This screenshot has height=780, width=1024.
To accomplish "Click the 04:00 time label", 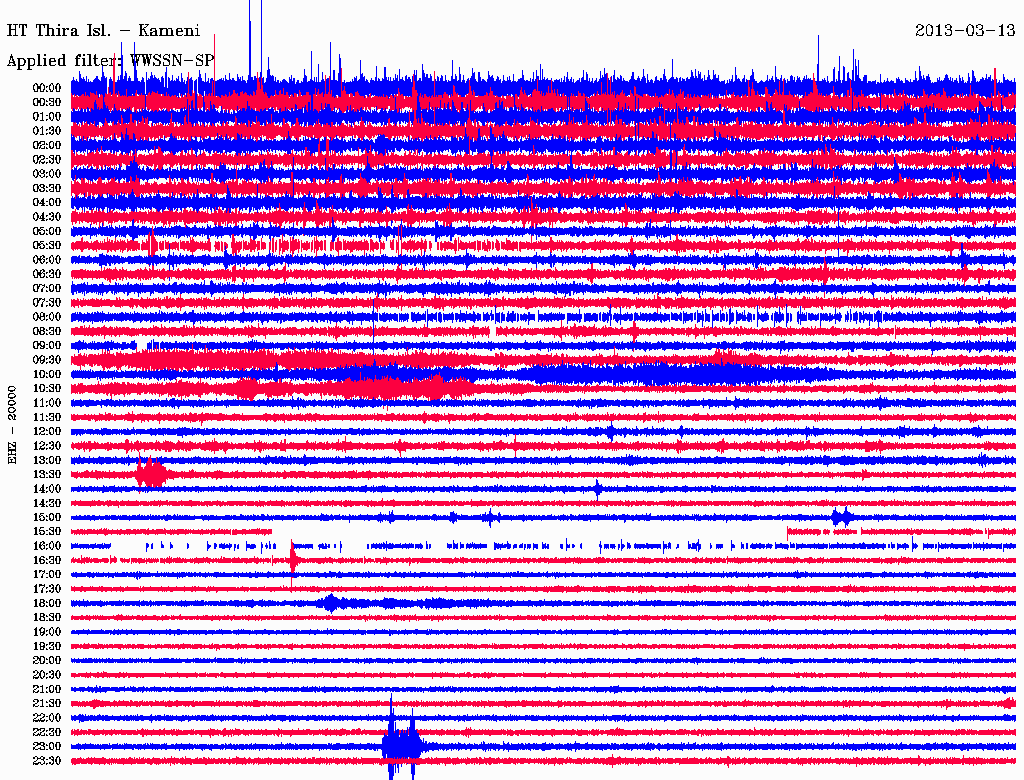I will pos(47,203).
